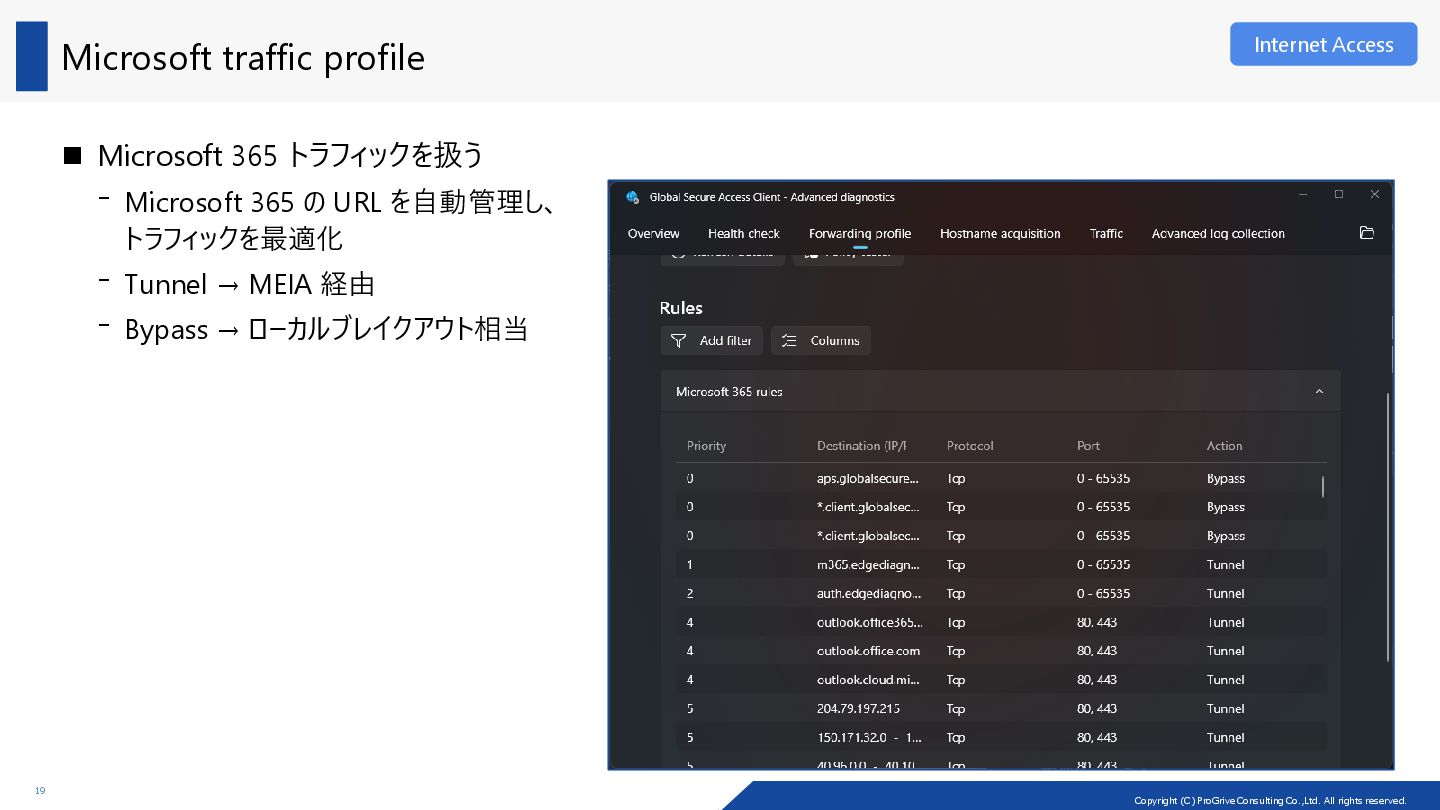Click the Internet Access badge on the slide

1323,44
